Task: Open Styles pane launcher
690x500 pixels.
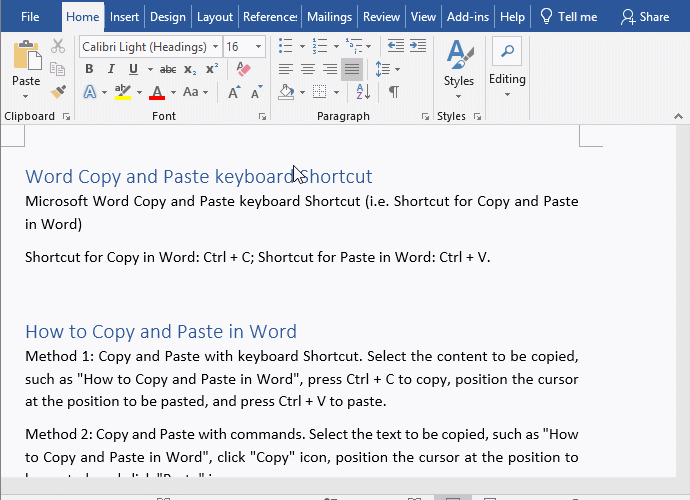Action: (x=477, y=116)
